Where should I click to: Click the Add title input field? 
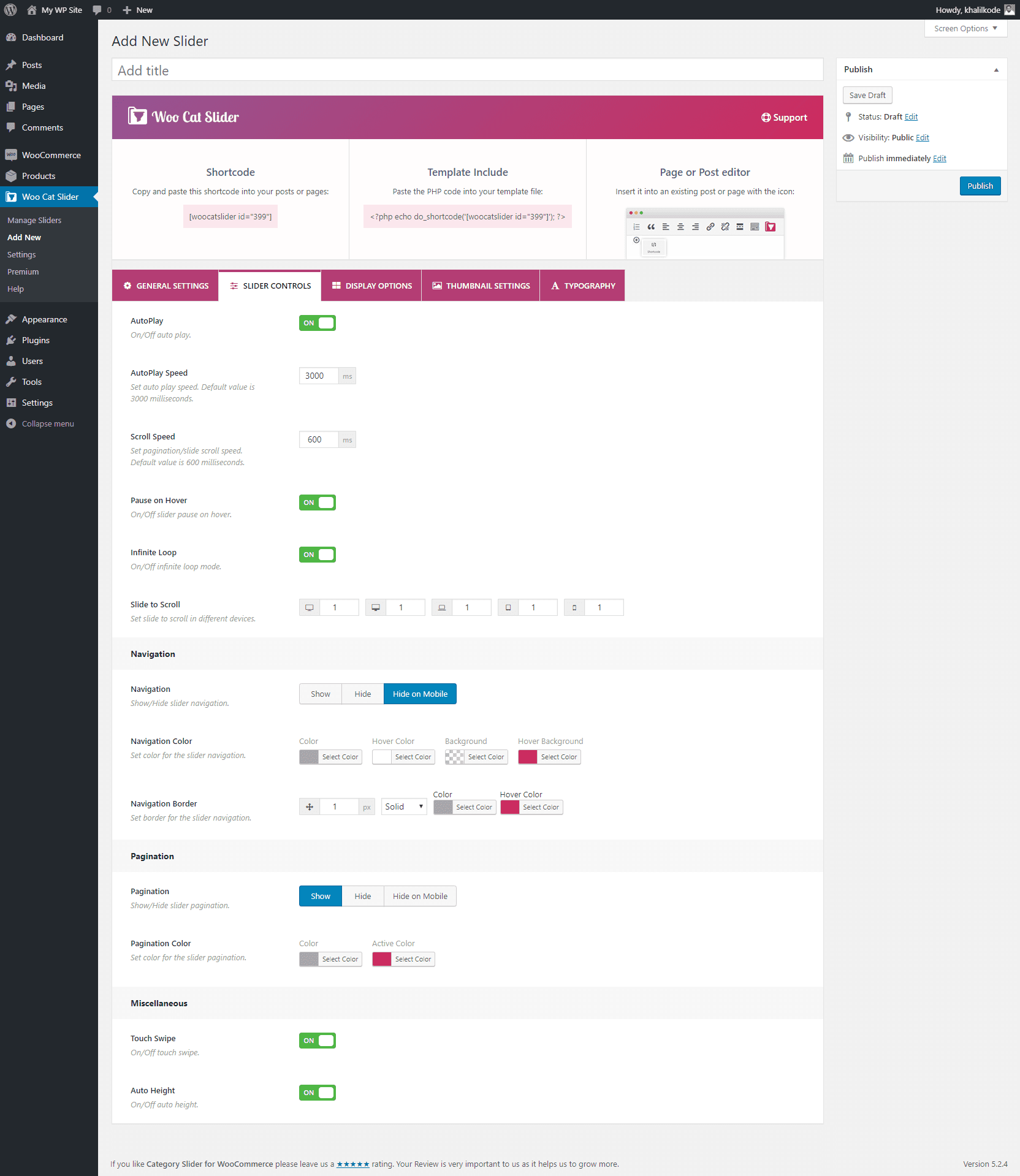click(467, 70)
